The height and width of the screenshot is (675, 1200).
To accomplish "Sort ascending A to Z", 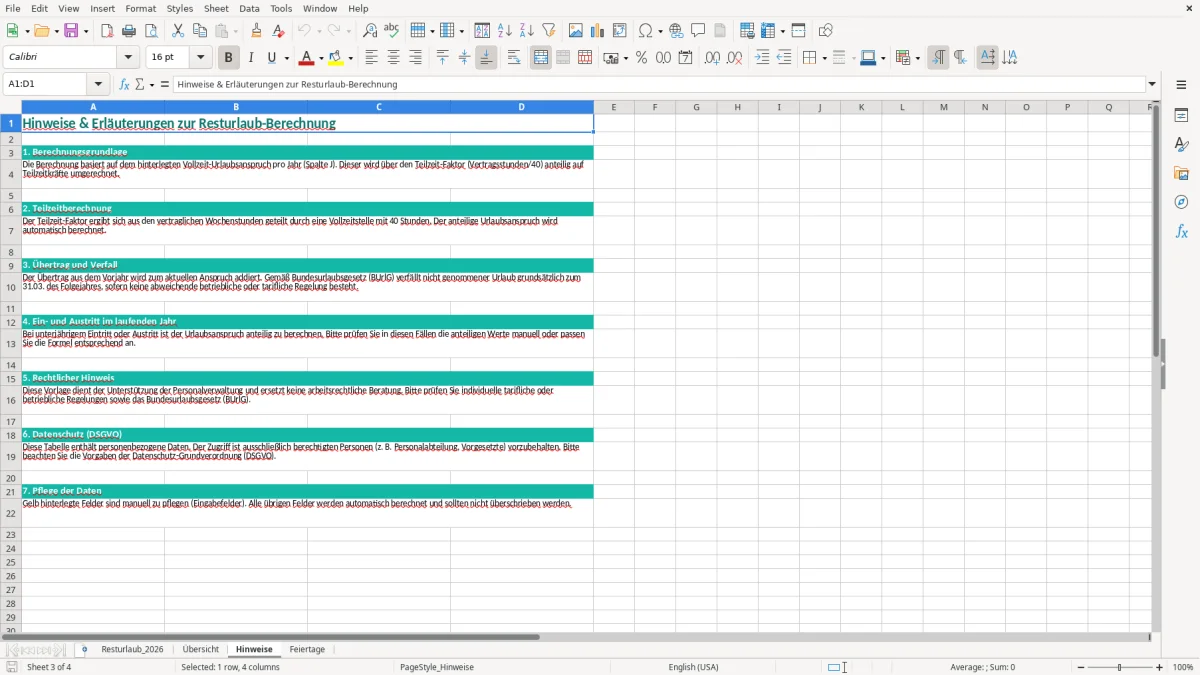I will coord(505,31).
